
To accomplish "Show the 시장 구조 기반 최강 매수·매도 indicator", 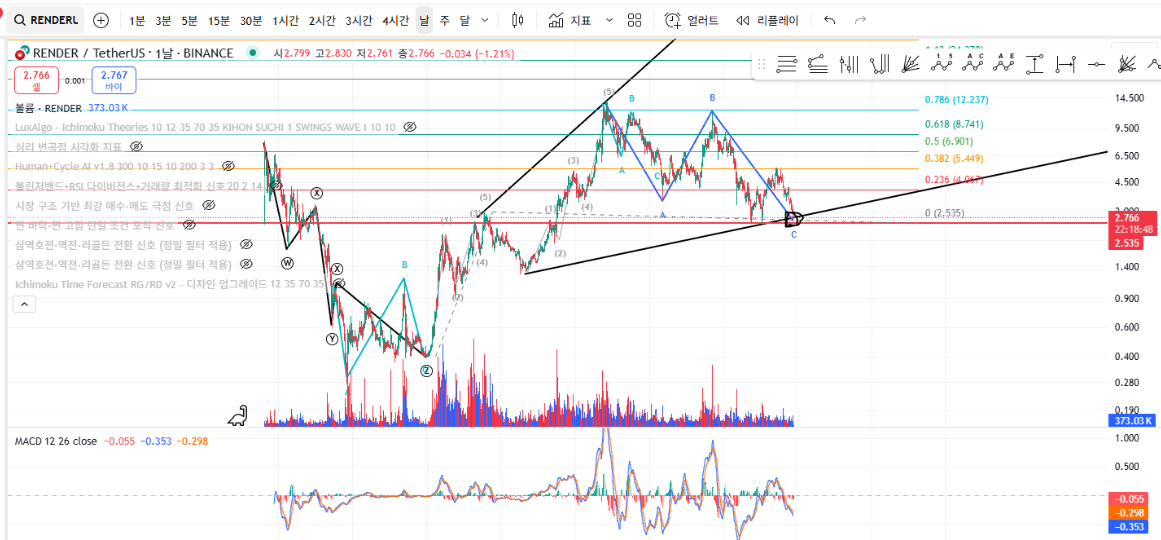I will (x=208, y=205).
